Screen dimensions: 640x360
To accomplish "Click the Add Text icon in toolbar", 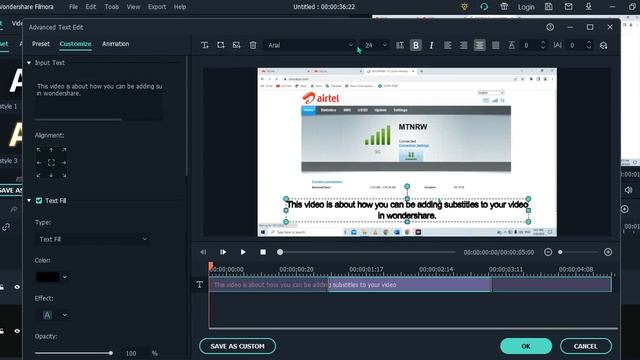I will [205, 45].
